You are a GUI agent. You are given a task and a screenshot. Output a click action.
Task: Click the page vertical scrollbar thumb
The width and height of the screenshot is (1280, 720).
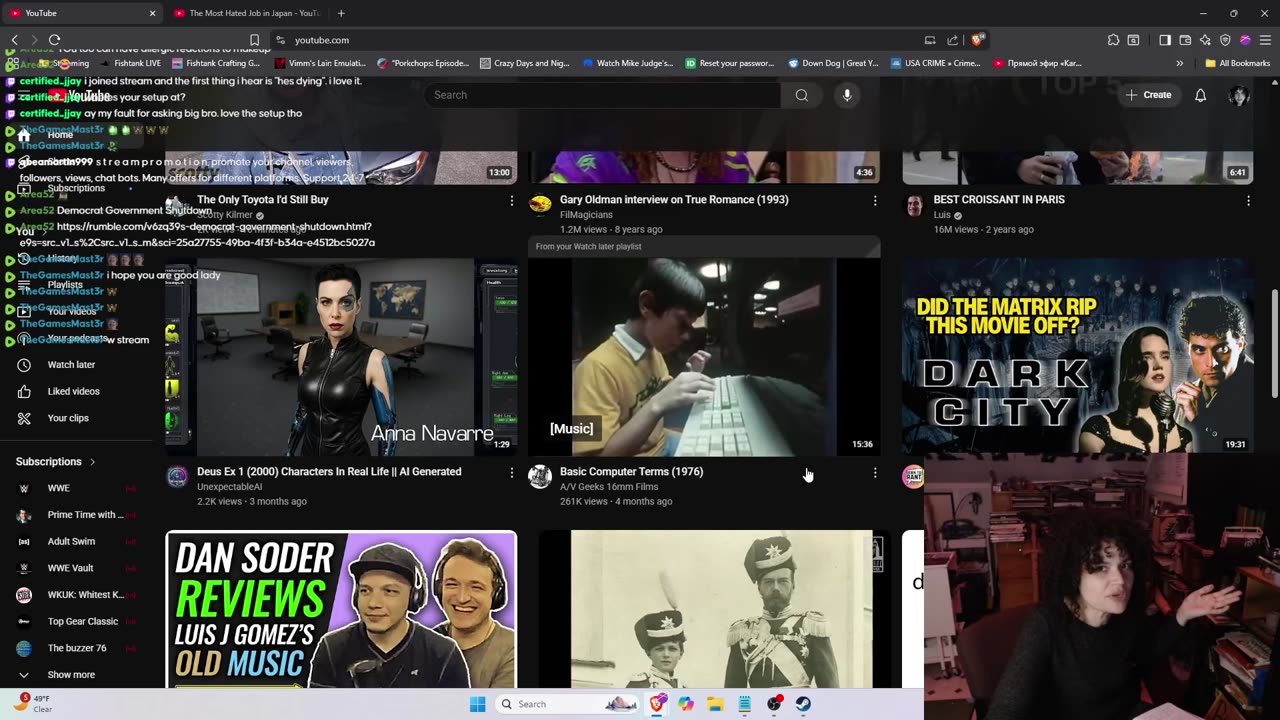tap(1274, 343)
